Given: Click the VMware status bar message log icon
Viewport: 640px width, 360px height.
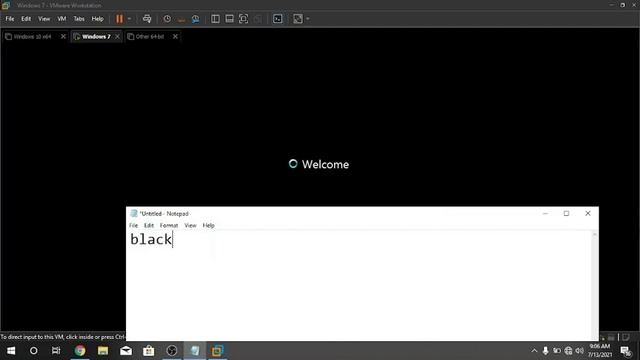Looking at the screenshot, I should pos(627,337).
